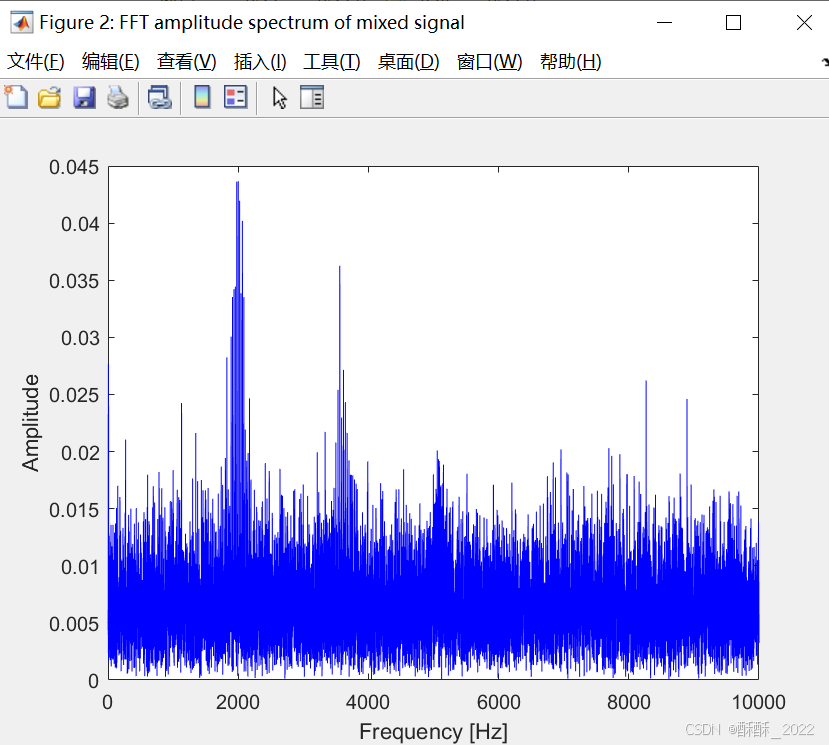This screenshot has height=745, width=829.
Task: Close the Figure 2 window
Action: coord(804,23)
